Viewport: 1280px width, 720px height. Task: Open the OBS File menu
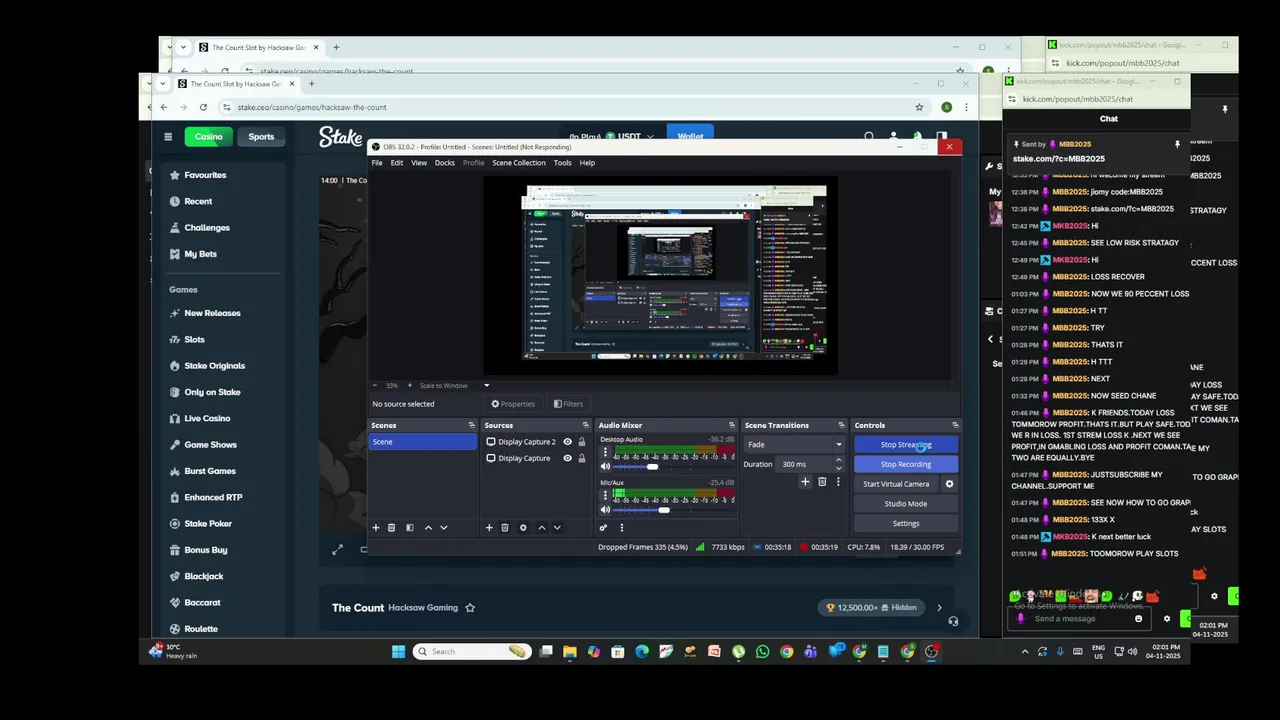(x=377, y=163)
